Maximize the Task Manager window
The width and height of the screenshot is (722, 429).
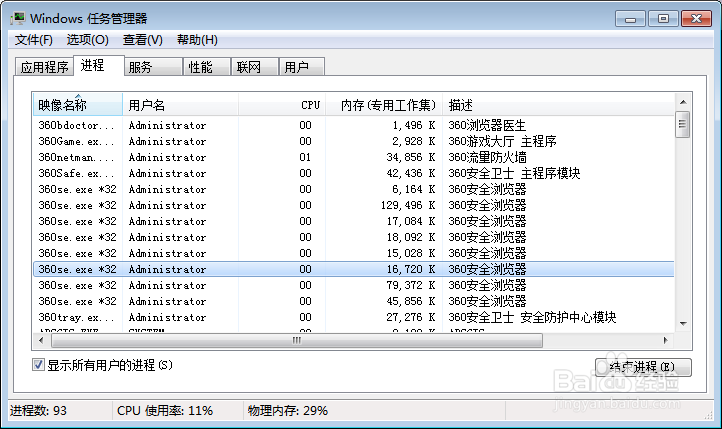point(663,19)
